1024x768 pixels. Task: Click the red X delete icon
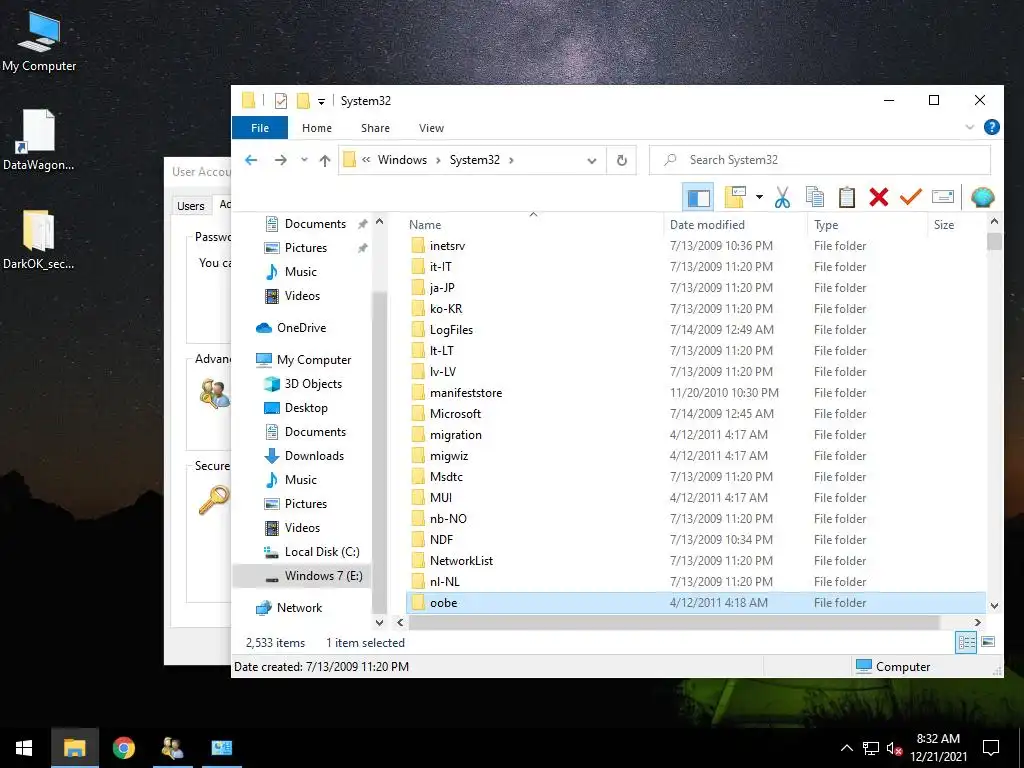coord(878,197)
